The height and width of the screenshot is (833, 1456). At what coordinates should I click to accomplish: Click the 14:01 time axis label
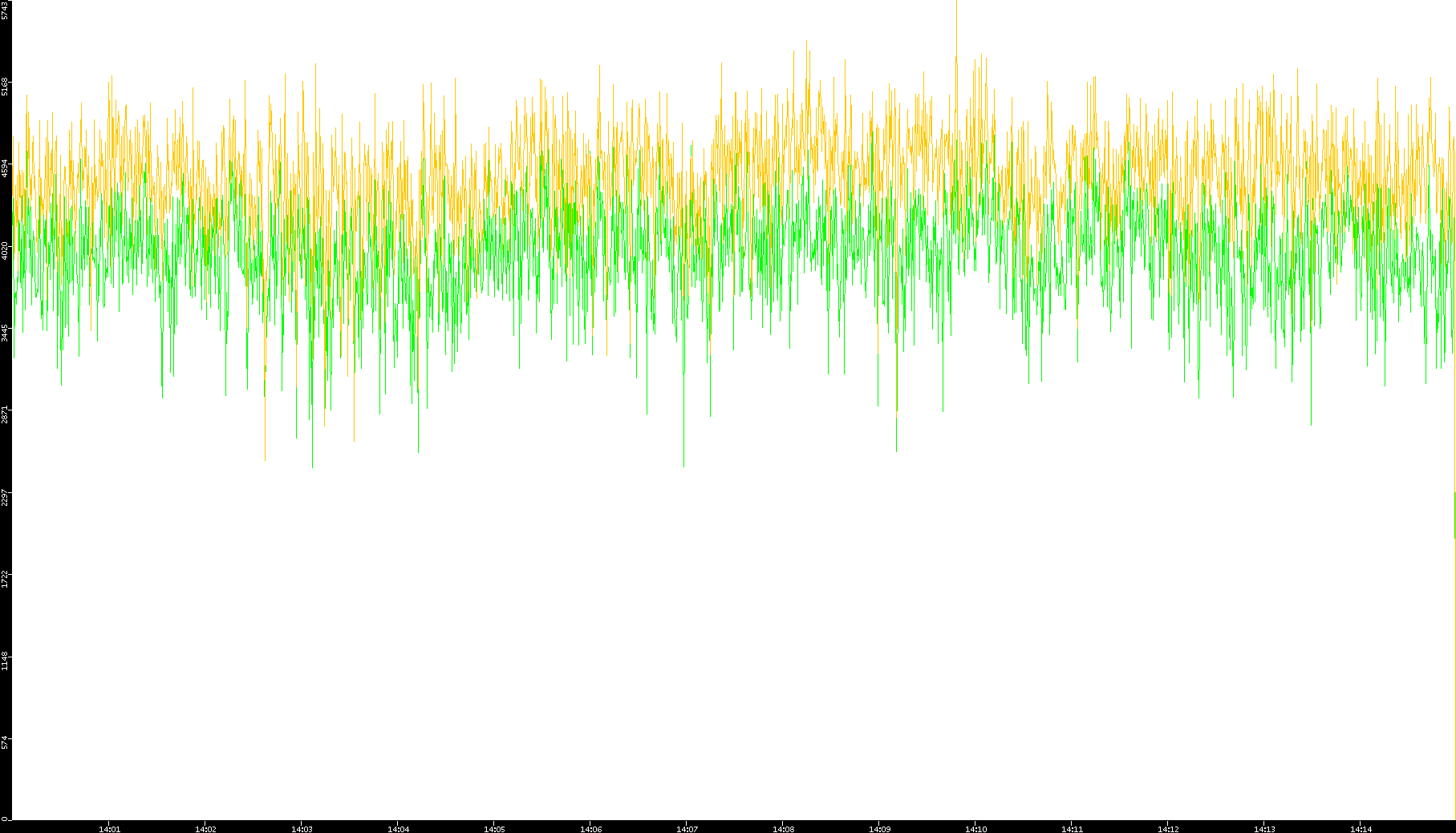[x=109, y=829]
